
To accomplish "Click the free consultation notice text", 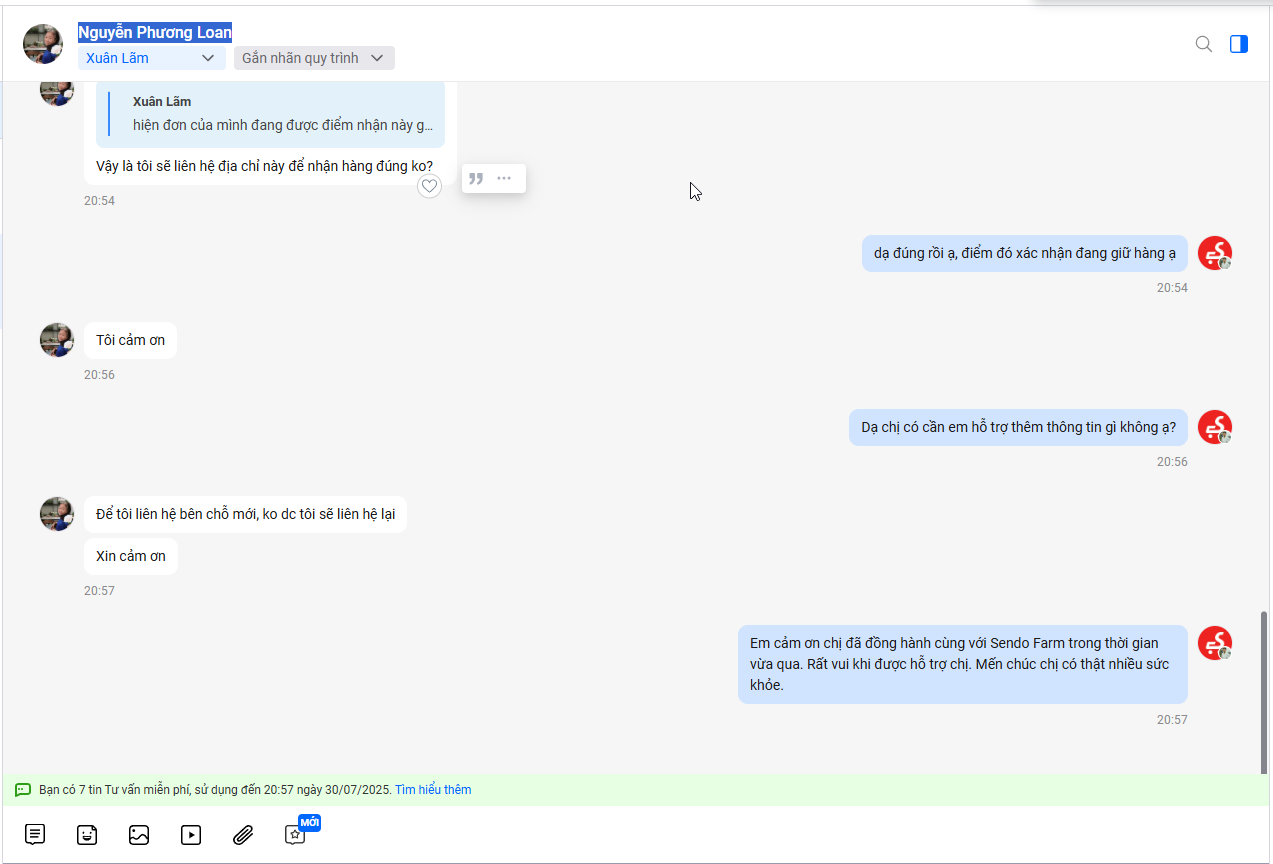I will pos(215,790).
